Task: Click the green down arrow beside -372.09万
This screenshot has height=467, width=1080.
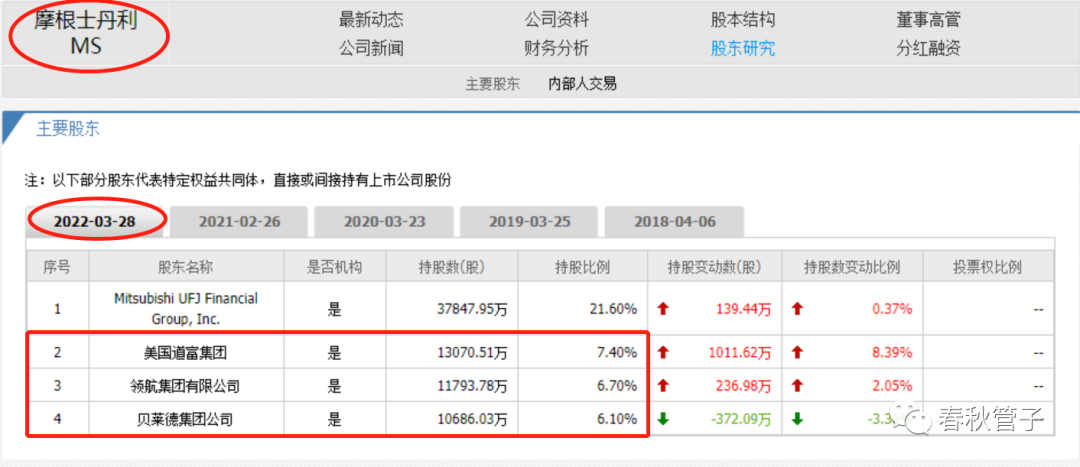Action: 664,419
